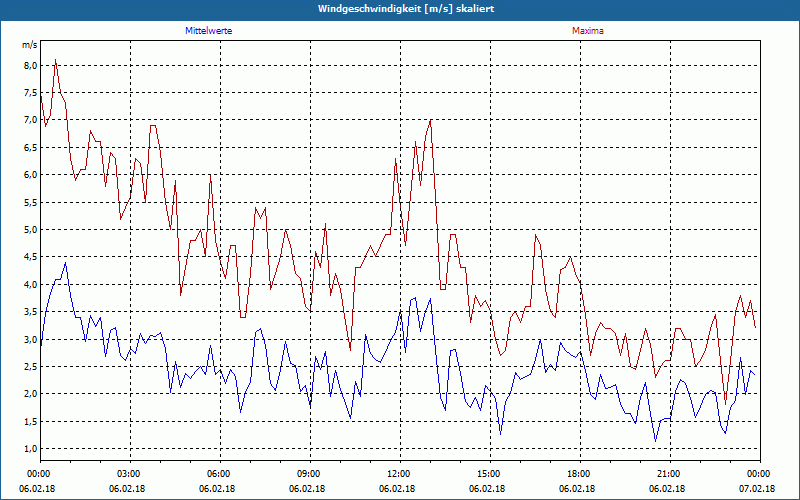The height and width of the screenshot is (500, 800).
Task: Click the 15:00 time axis label
Action: click(x=490, y=474)
